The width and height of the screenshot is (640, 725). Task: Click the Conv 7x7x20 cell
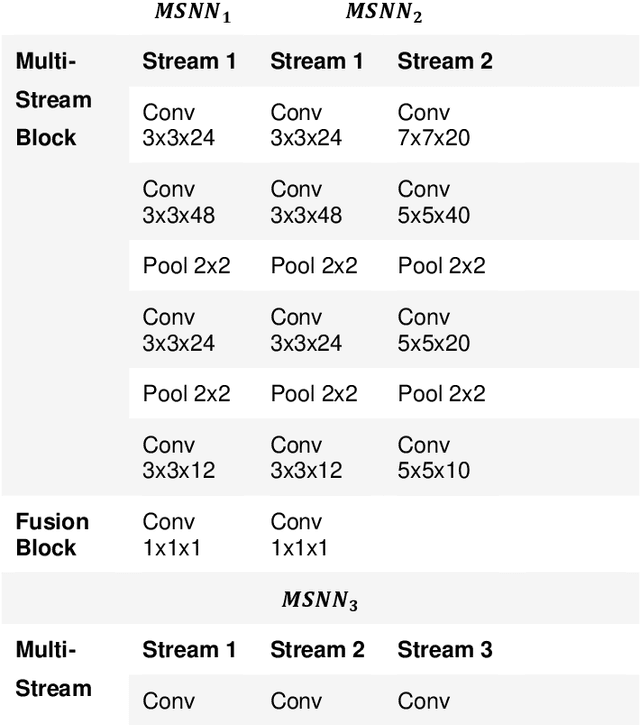point(434,125)
